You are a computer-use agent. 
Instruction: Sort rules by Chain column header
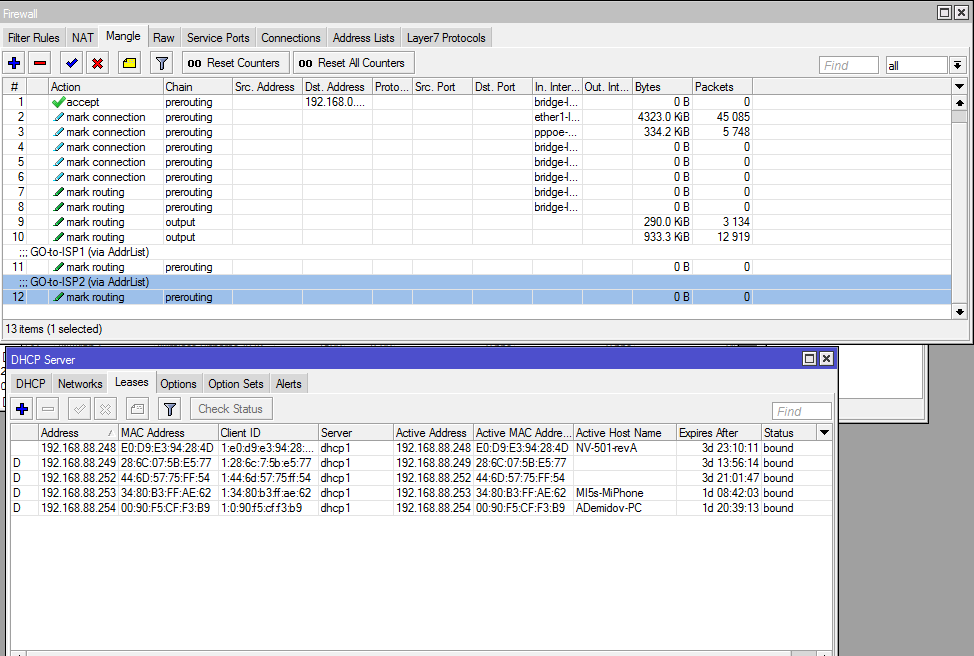198,87
